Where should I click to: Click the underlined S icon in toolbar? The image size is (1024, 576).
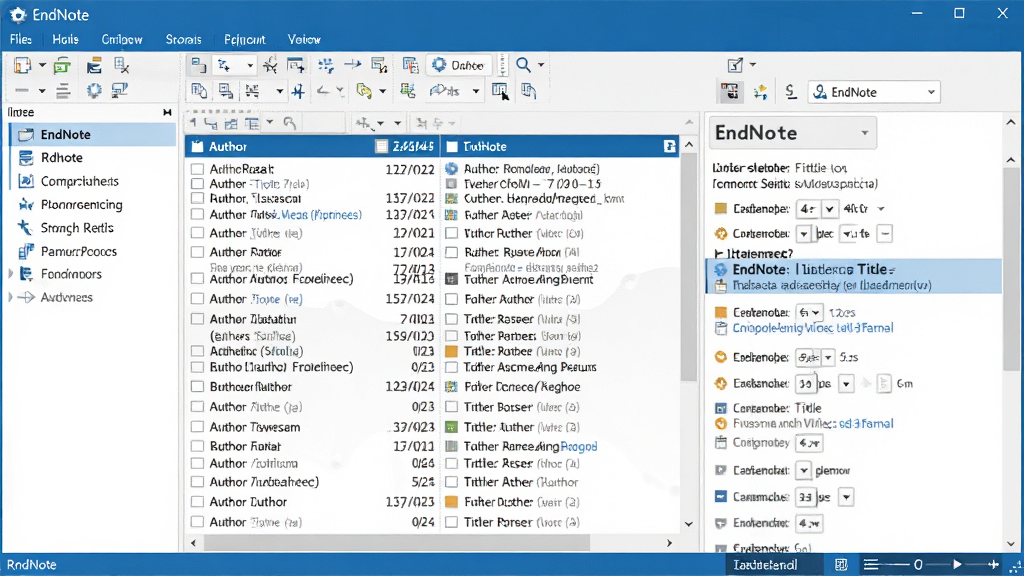[x=791, y=91]
